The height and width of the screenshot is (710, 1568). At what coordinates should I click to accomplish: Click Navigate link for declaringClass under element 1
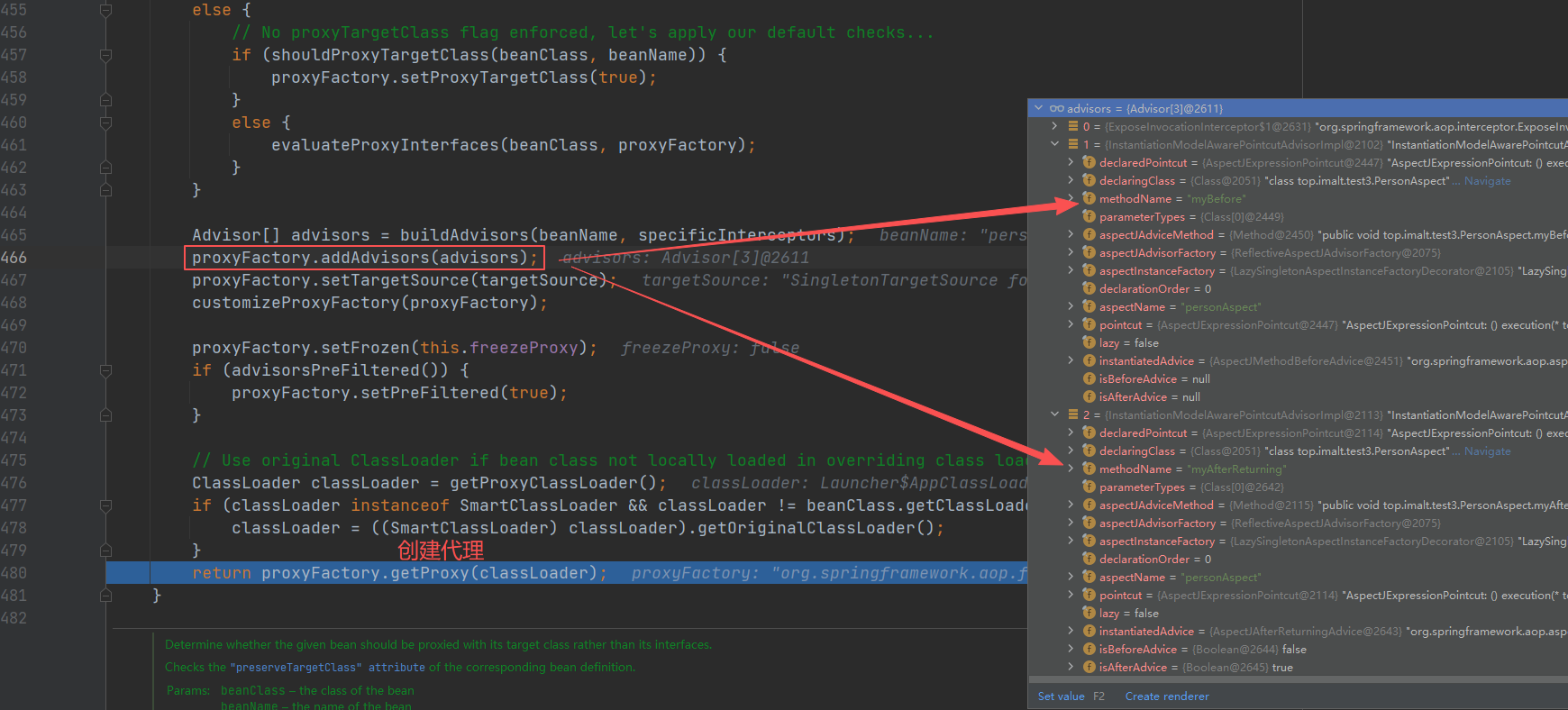1487,180
